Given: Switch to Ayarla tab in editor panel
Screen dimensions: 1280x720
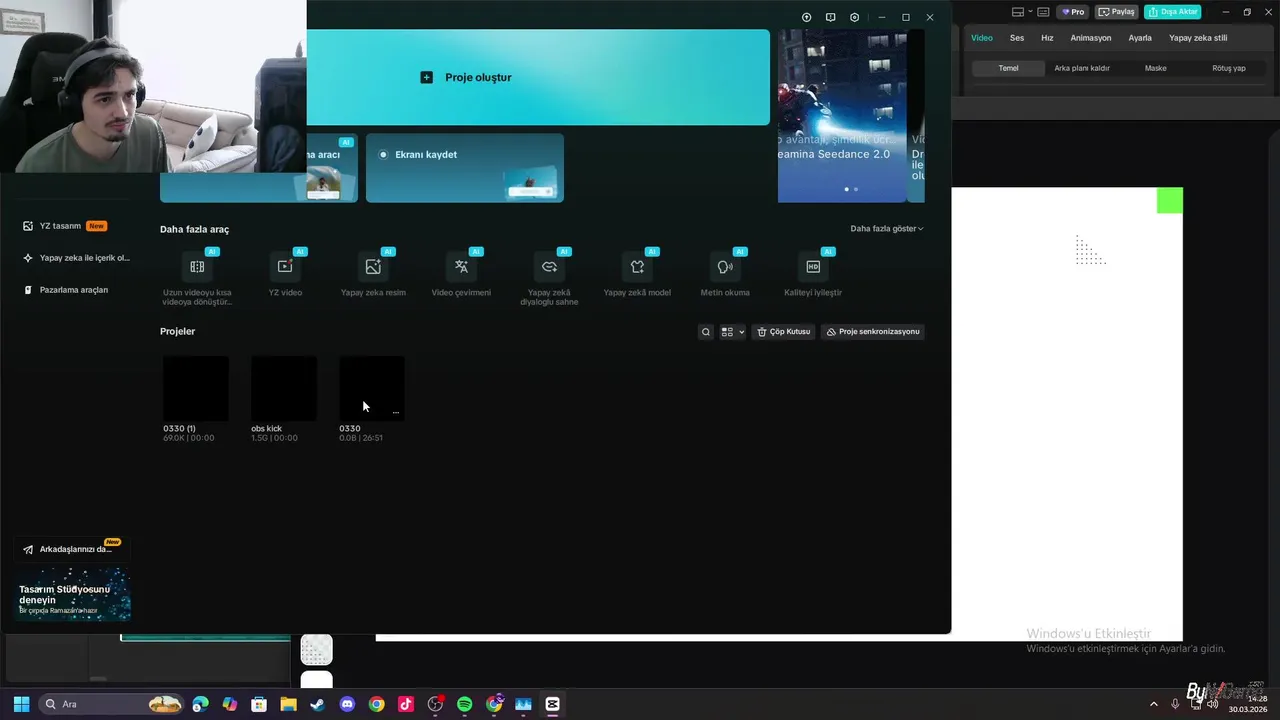Looking at the screenshot, I should (1140, 38).
